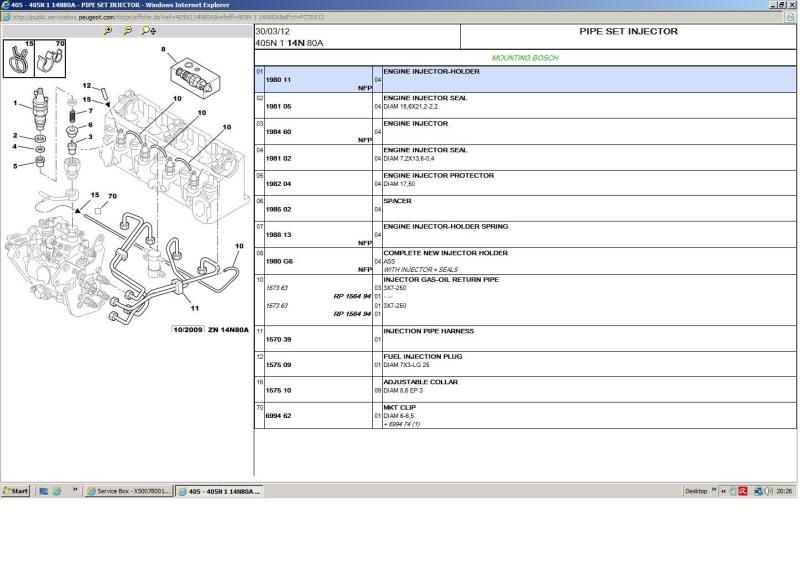Click page icon beside the address bar
This screenshot has width=800, height=568.
click(790, 17)
